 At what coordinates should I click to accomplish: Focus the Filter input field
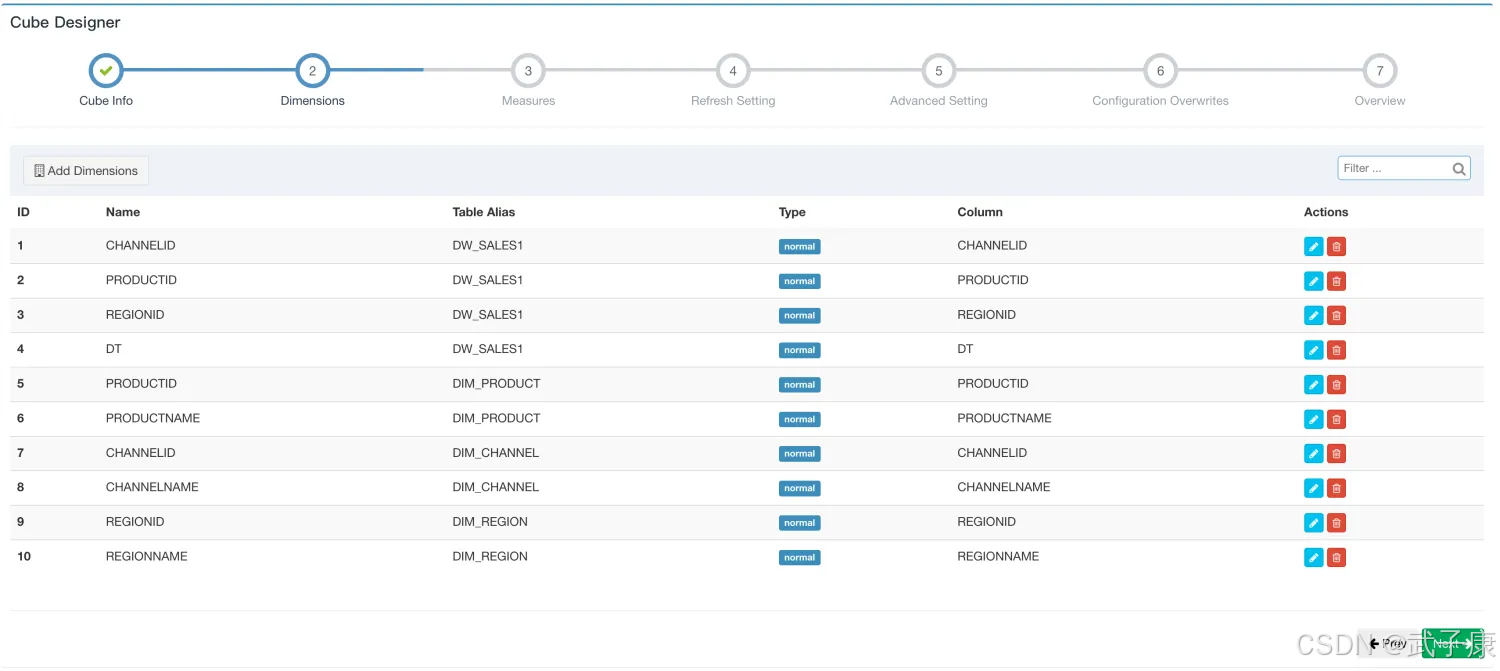click(x=1394, y=169)
